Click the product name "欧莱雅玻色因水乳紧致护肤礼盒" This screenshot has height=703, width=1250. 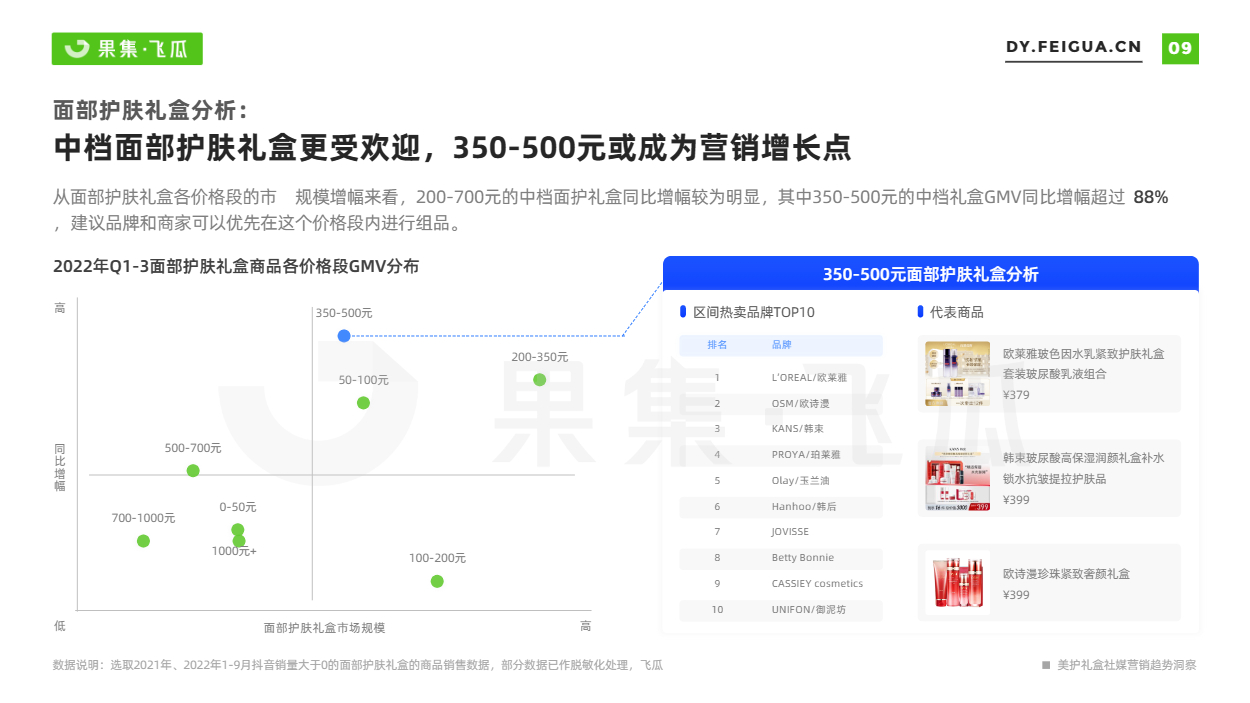tap(1084, 354)
